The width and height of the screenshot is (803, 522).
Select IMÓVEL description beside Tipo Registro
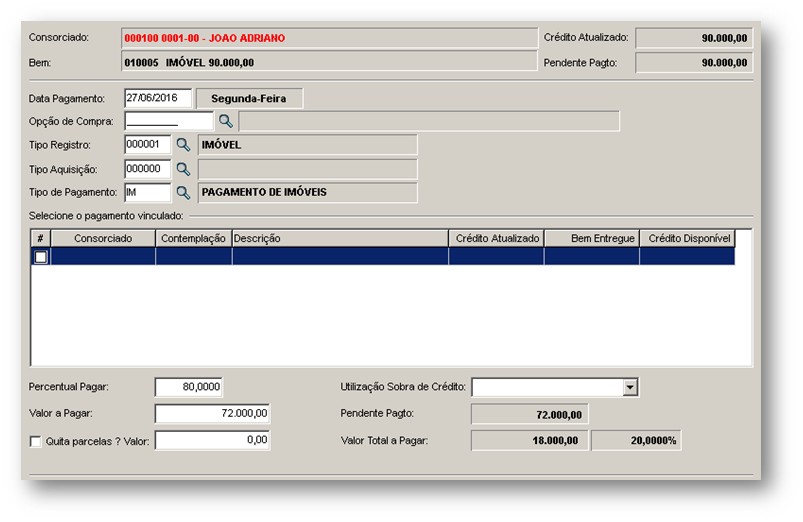(x=308, y=145)
